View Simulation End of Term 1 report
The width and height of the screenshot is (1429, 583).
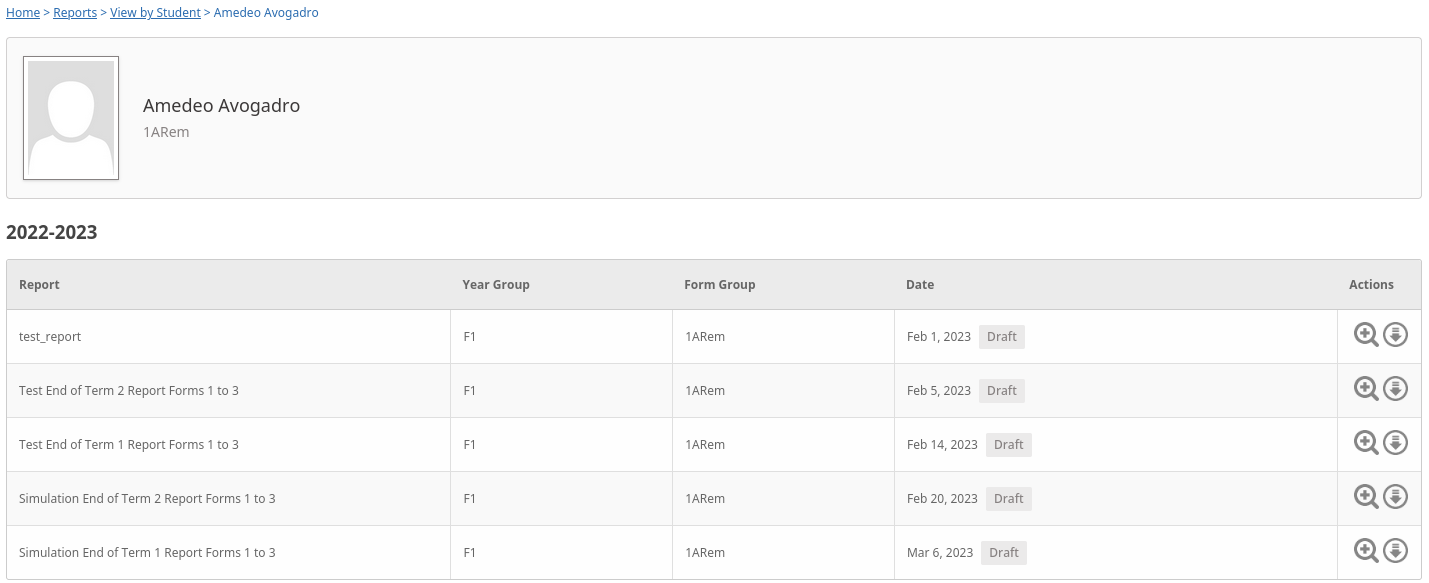[1366, 551]
